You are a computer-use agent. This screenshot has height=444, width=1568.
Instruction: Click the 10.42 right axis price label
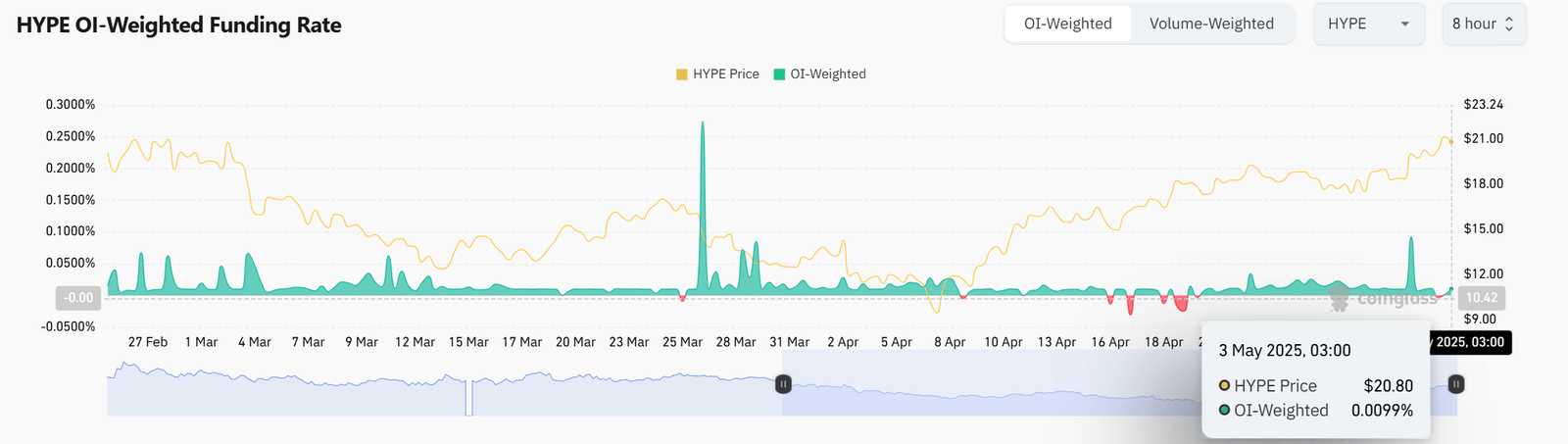(x=1482, y=297)
